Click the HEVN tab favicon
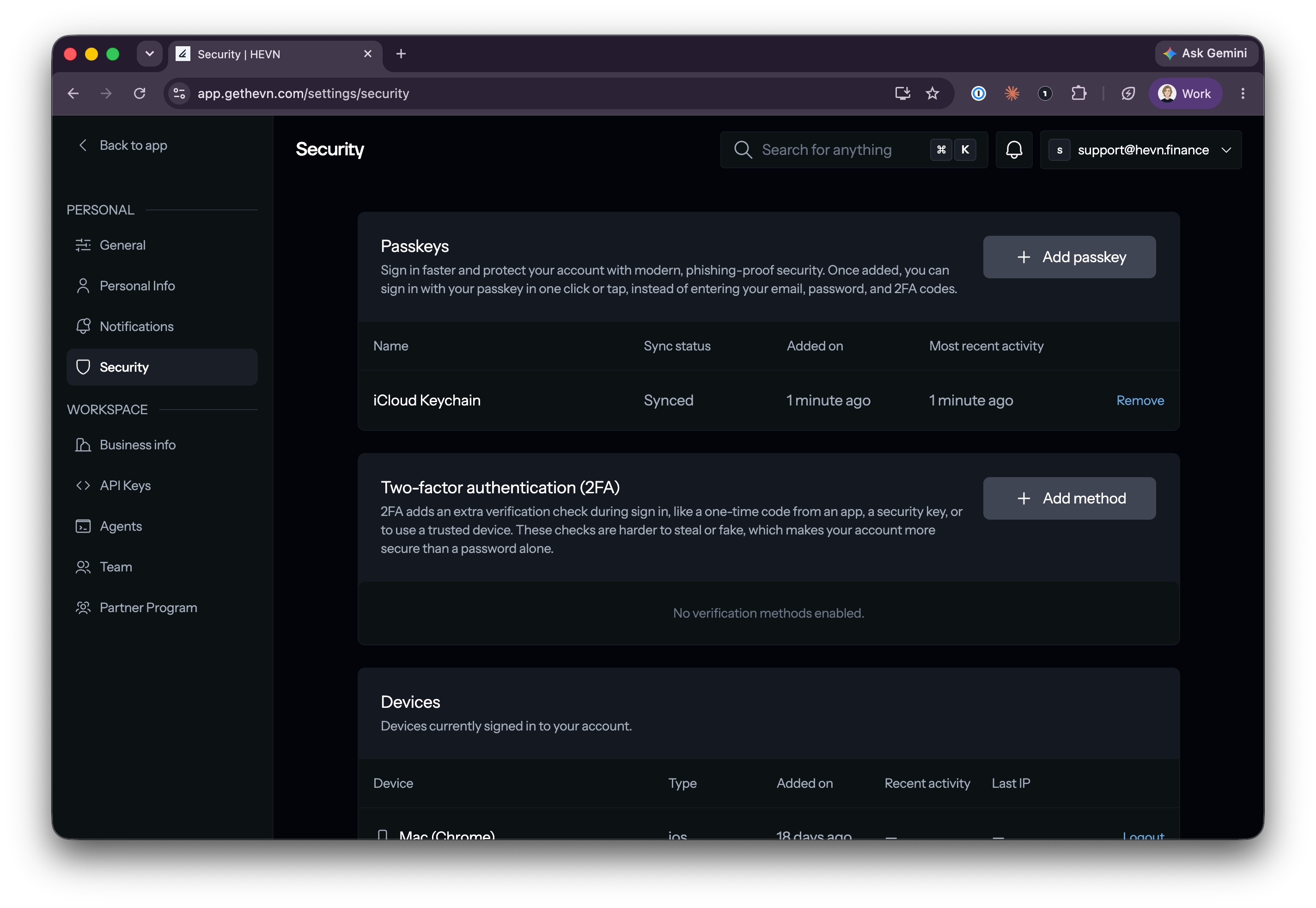This screenshot has width=1316, height=908. (183, 54)
